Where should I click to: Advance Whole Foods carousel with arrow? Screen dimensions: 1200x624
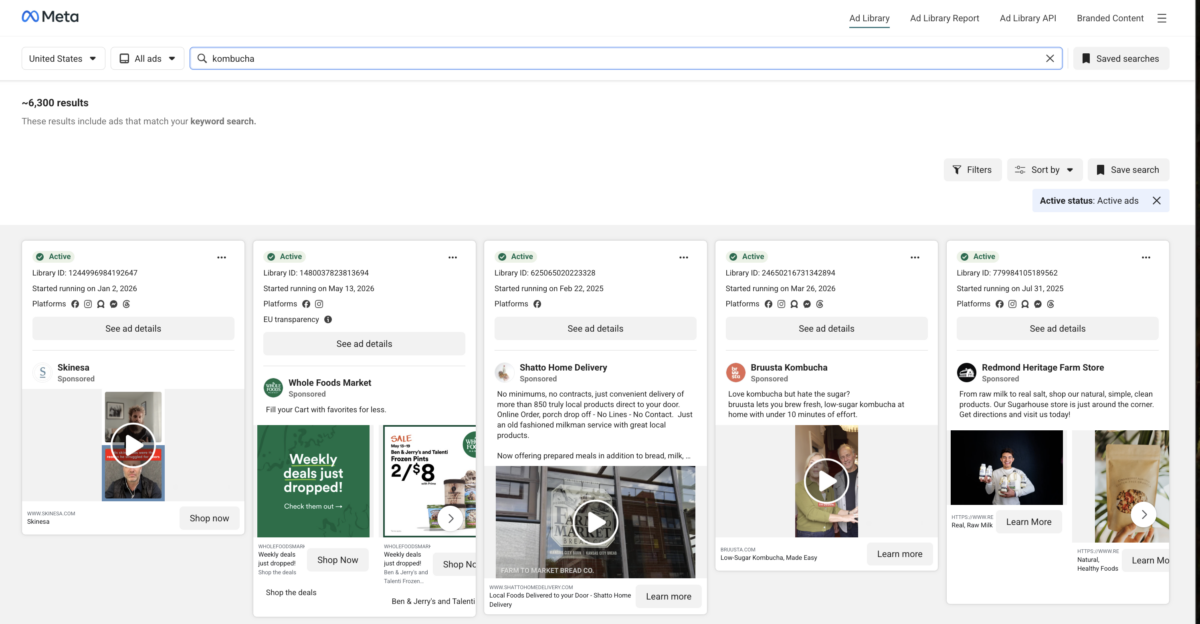point(450,517)
